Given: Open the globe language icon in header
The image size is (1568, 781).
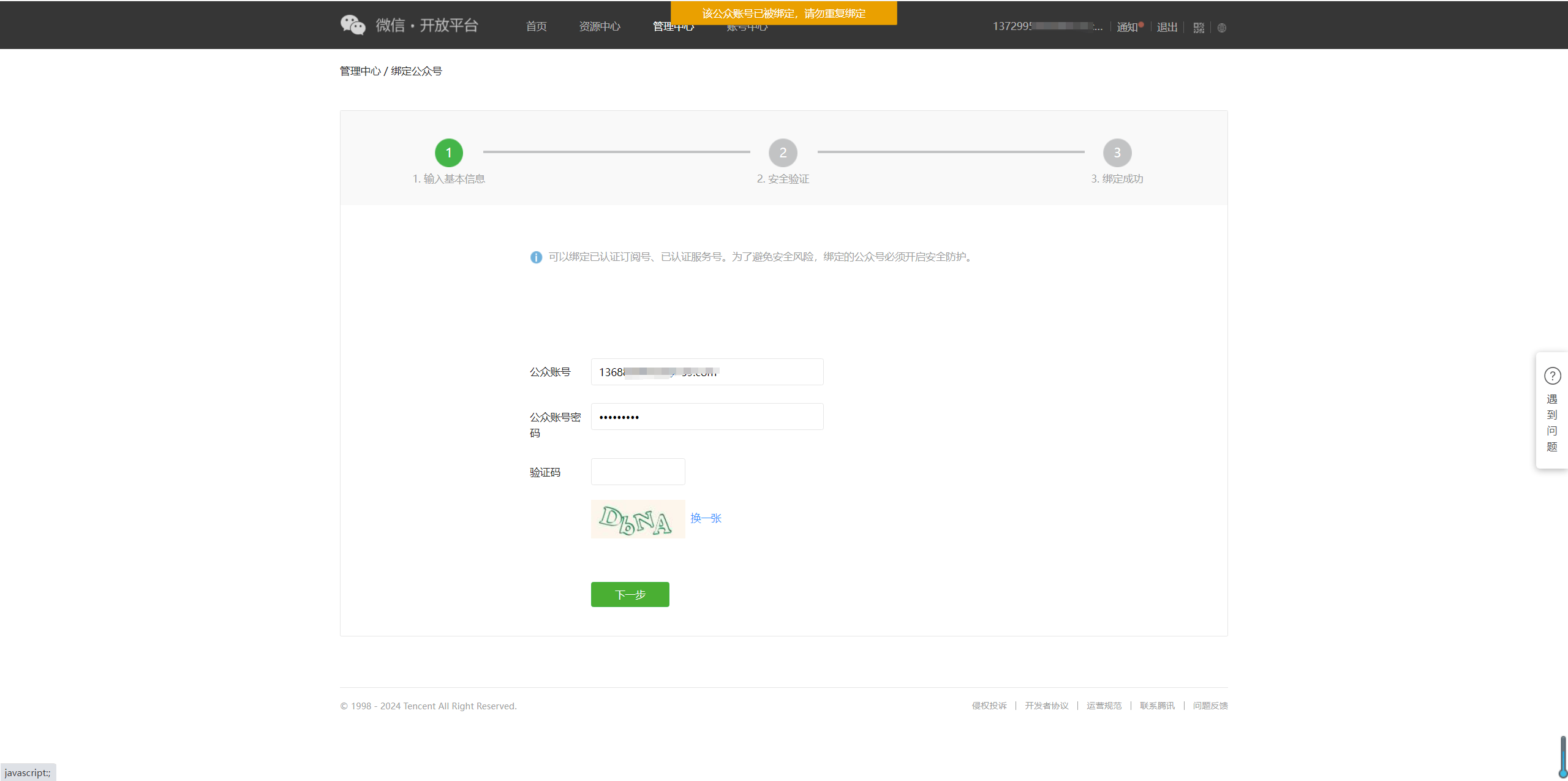Looking at the screenshot, I should pos(1222,28).
